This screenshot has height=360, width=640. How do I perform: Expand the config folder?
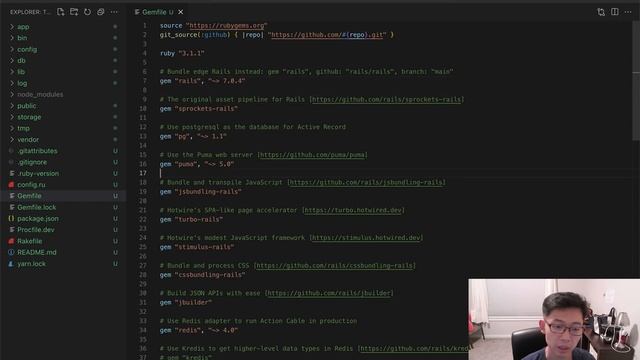click(x=27, y=49)
